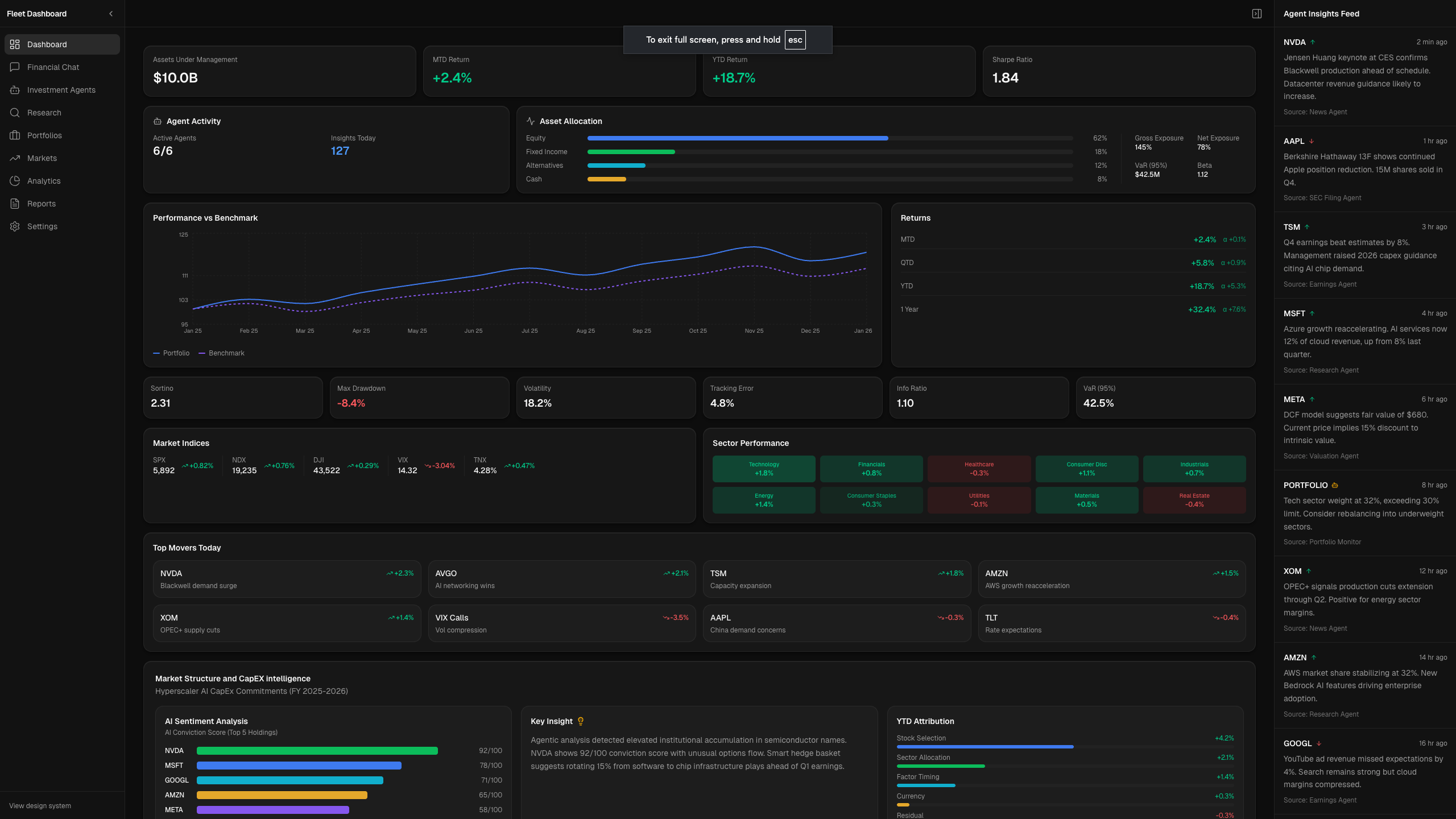Click the Portfolios briefcase icon
This screenshot has height=819, width=1456.
point(15,135)
